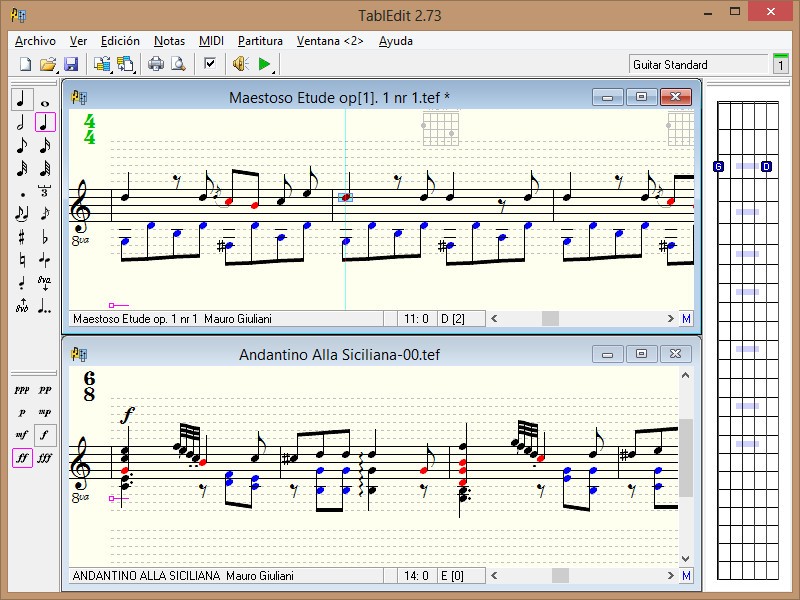The height and width of the screenshot is (600, 800).
Task: Enable fortissimo ff dynamic
Action: click(x=21, y=459)
